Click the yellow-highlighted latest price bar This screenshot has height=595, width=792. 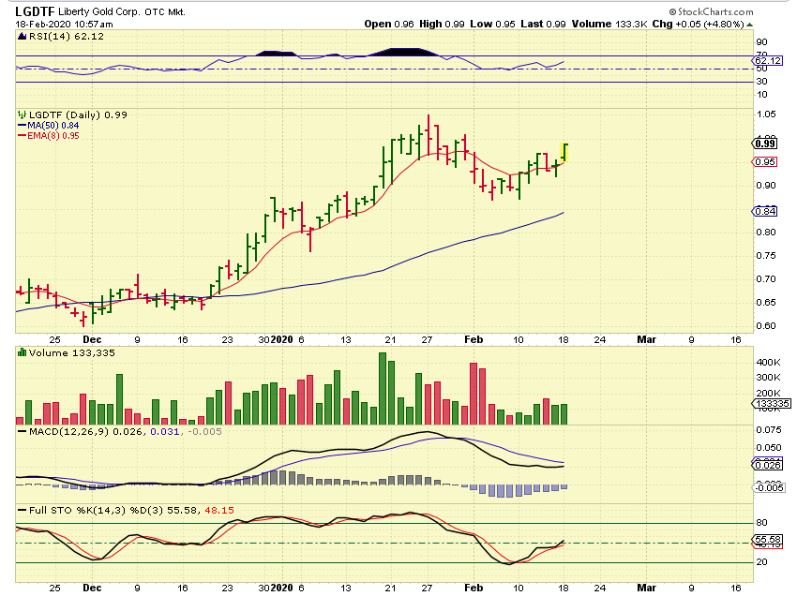point(565,153)
